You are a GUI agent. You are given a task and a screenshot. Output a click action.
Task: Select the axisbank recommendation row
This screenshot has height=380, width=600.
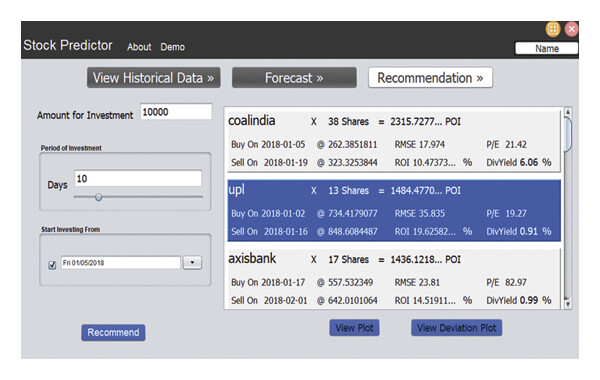tap(394, 279)
